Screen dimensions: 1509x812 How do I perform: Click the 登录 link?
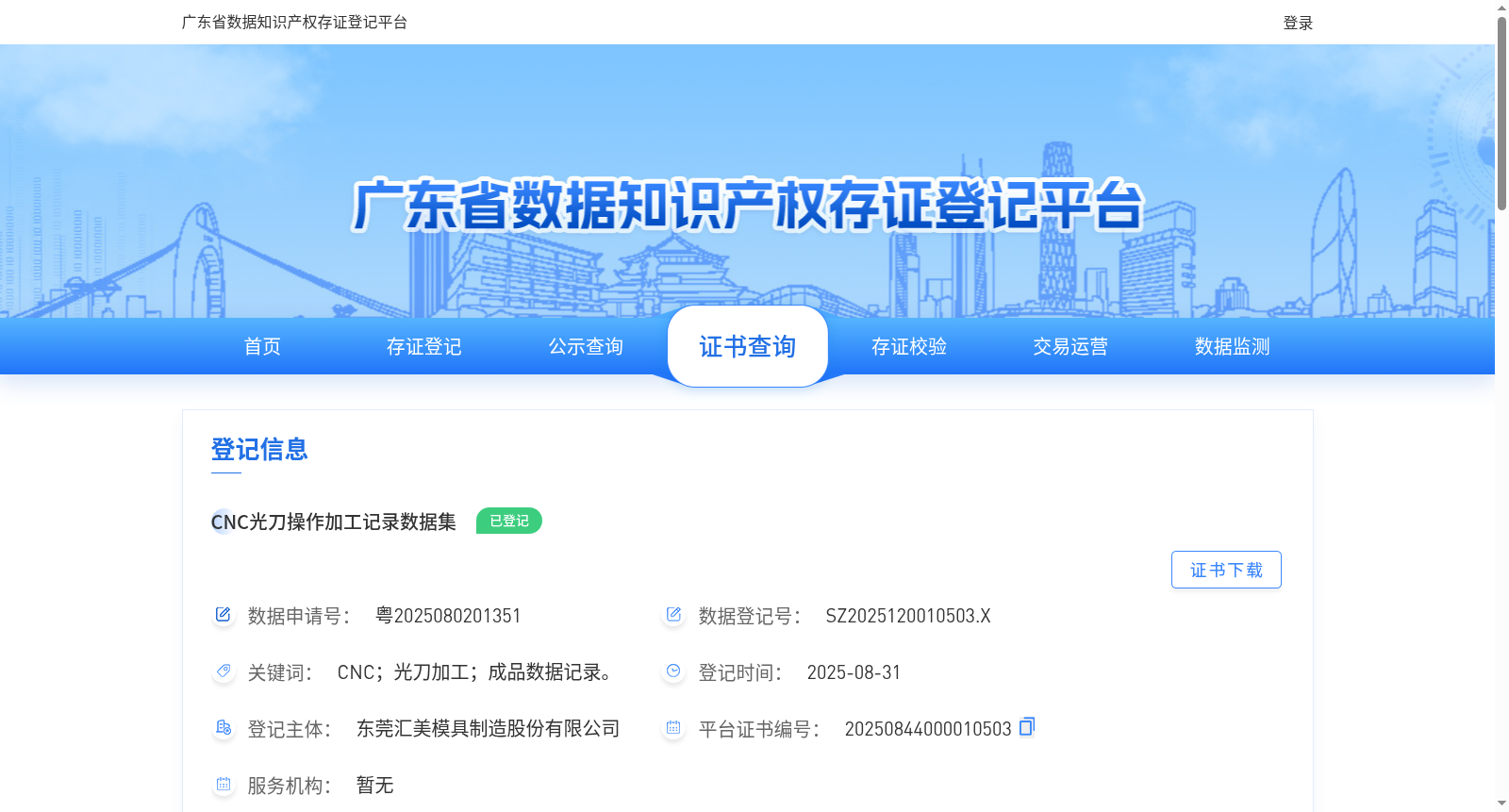pyautogui.click(x=1298, y=23)
